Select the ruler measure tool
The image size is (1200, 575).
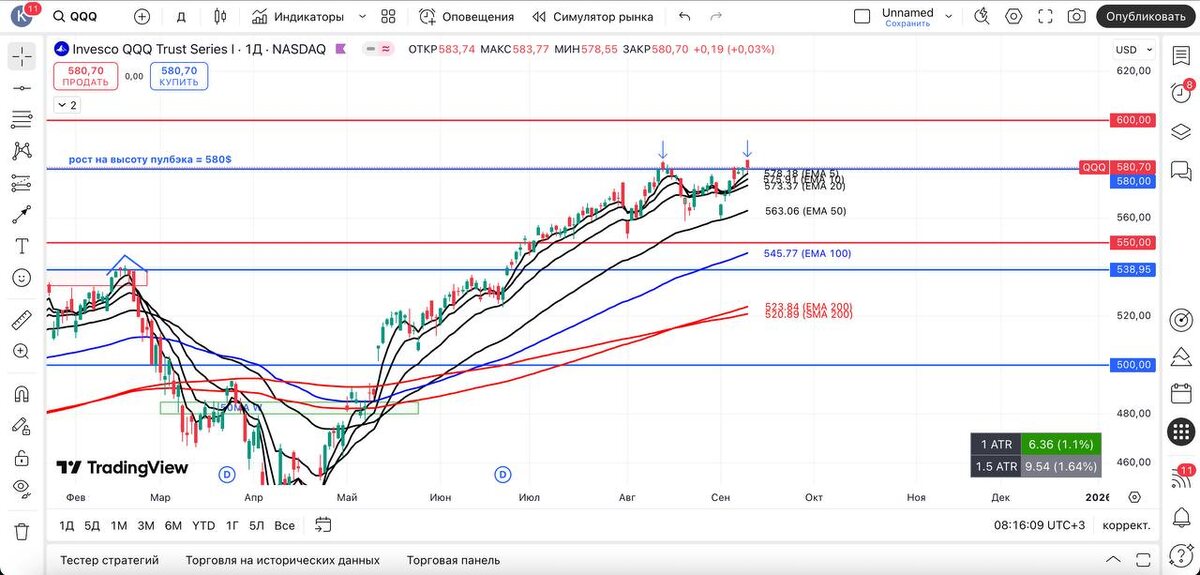[21, 320]
